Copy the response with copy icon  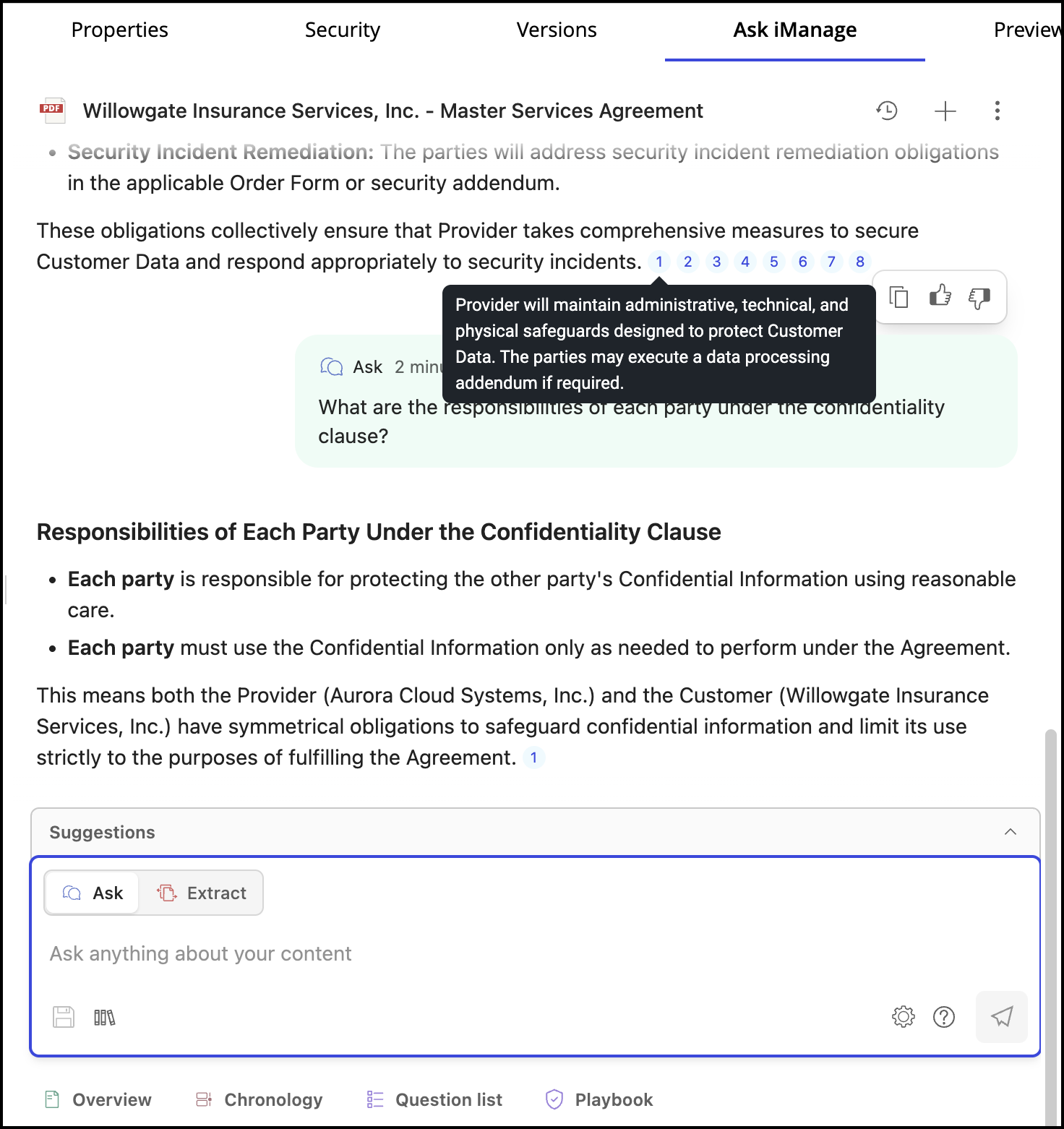tap(898, 296)
